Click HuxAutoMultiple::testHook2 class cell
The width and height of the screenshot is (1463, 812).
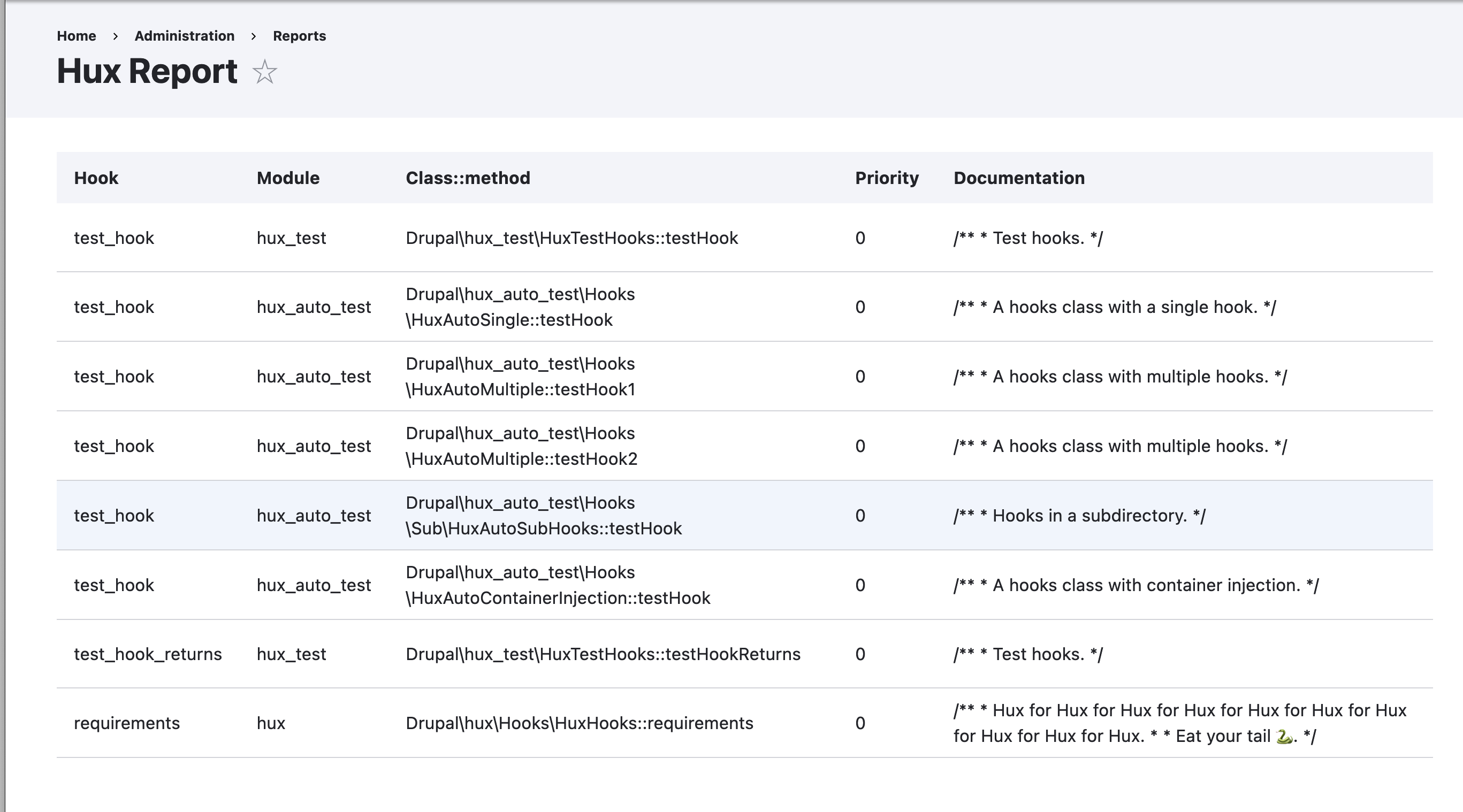521,446
